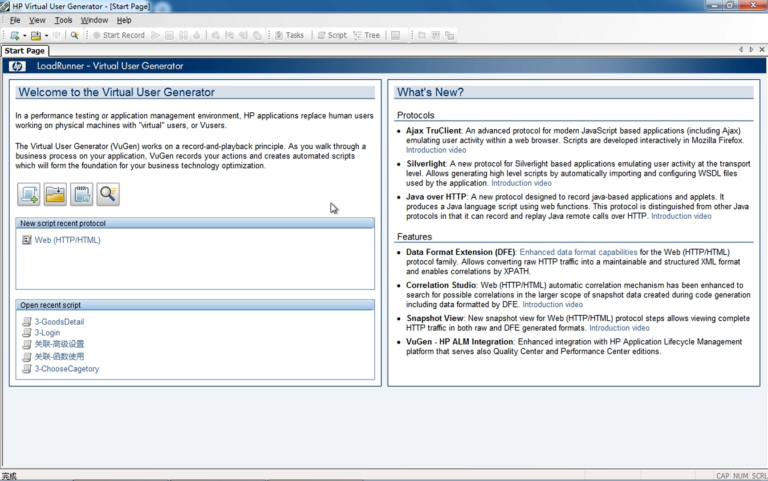Image resolution: width=768 pixels, height=481 pixels.
Task: Open Correlation Studio Introduction video link
Action: (x=552, y=305)
